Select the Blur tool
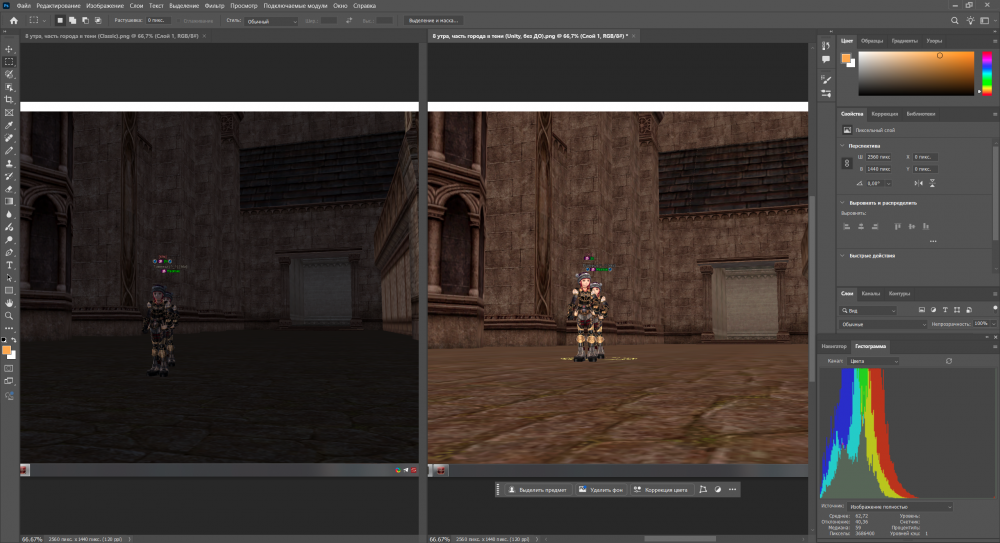The width and height of the screenshot is (1000, 543). coord(9,214)
